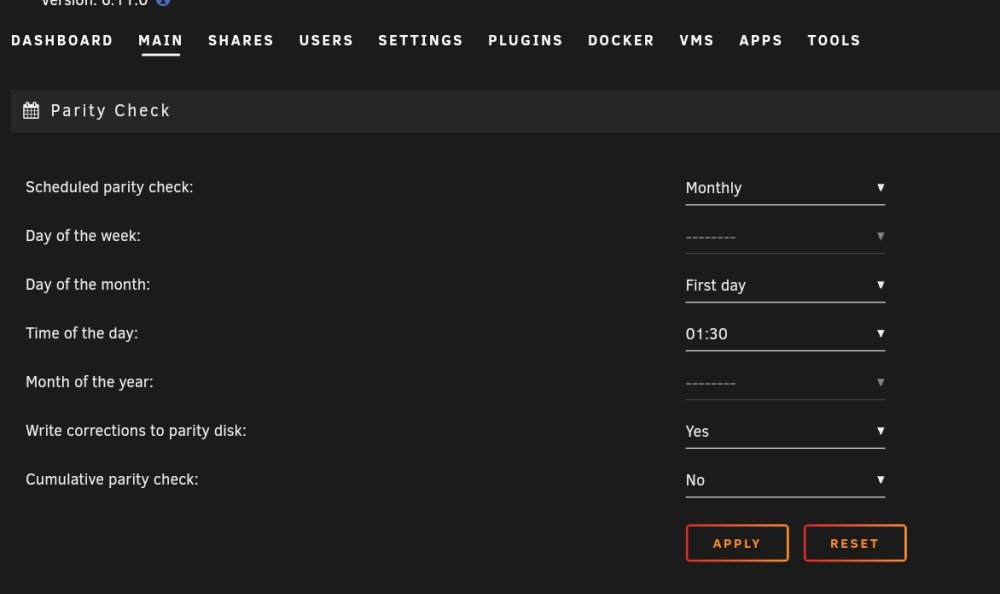Go to the Shares tab

(241, 40)
